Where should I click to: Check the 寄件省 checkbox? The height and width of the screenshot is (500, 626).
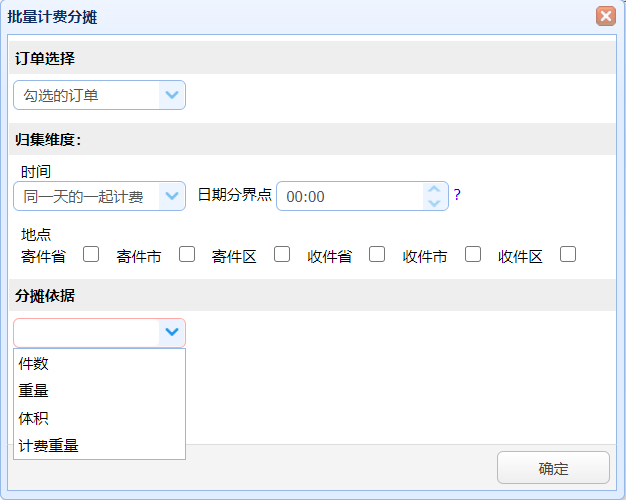pyautogui.click(x=91, y=254)
